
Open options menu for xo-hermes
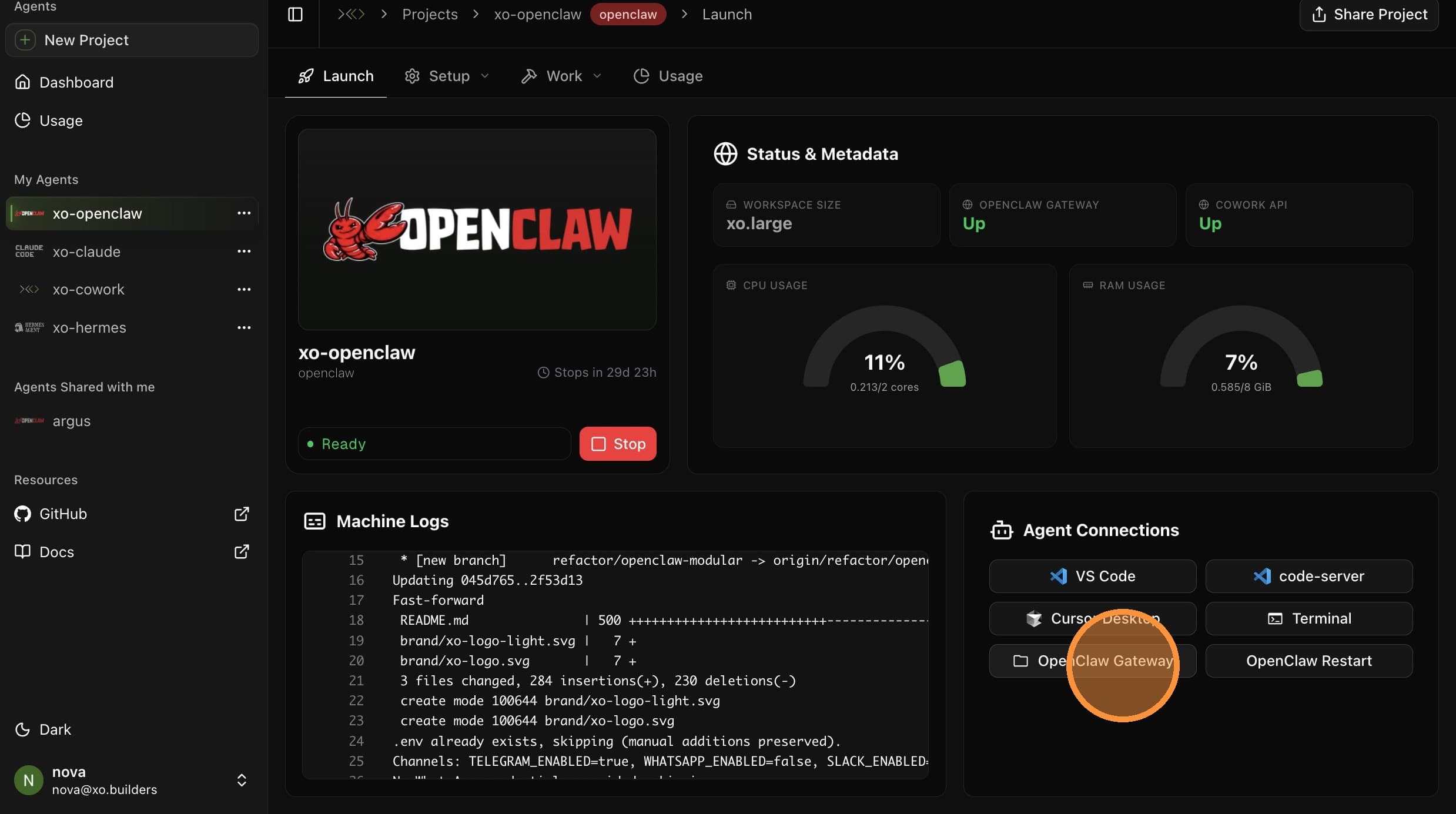[x=244, y=327]
